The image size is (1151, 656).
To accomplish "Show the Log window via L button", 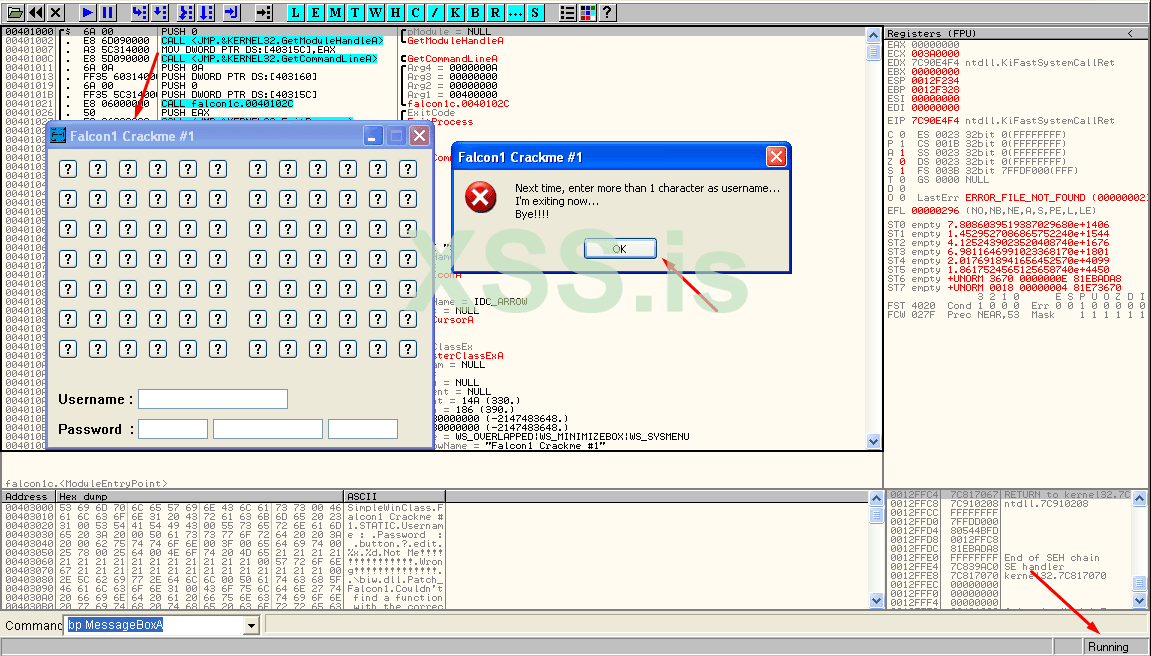I will tap(295, 12).
